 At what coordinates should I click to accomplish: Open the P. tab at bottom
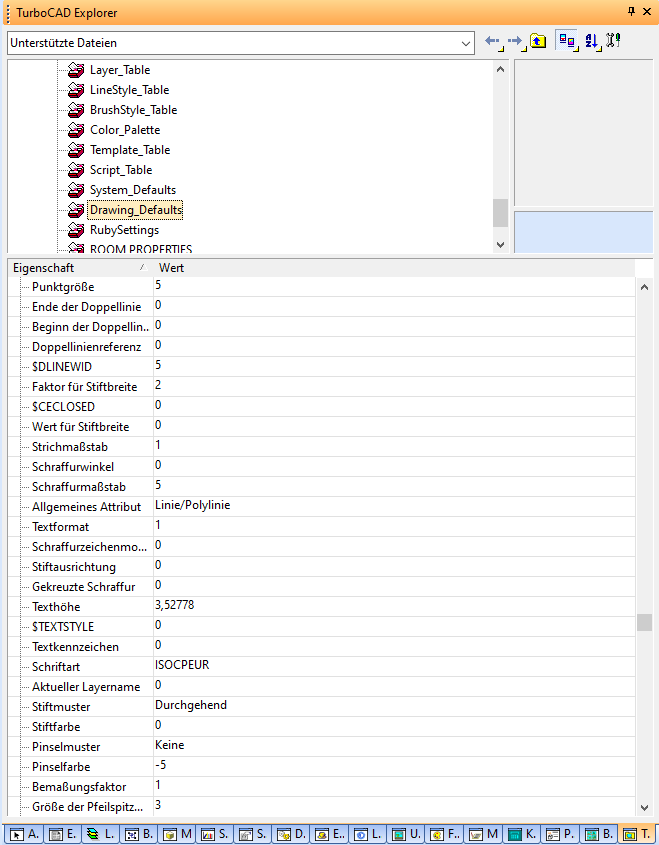(559, 834)
